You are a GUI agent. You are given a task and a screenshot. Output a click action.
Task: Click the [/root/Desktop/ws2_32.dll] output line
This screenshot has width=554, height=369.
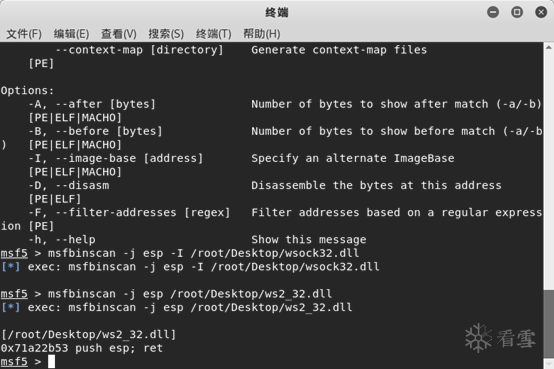(88, 334)
